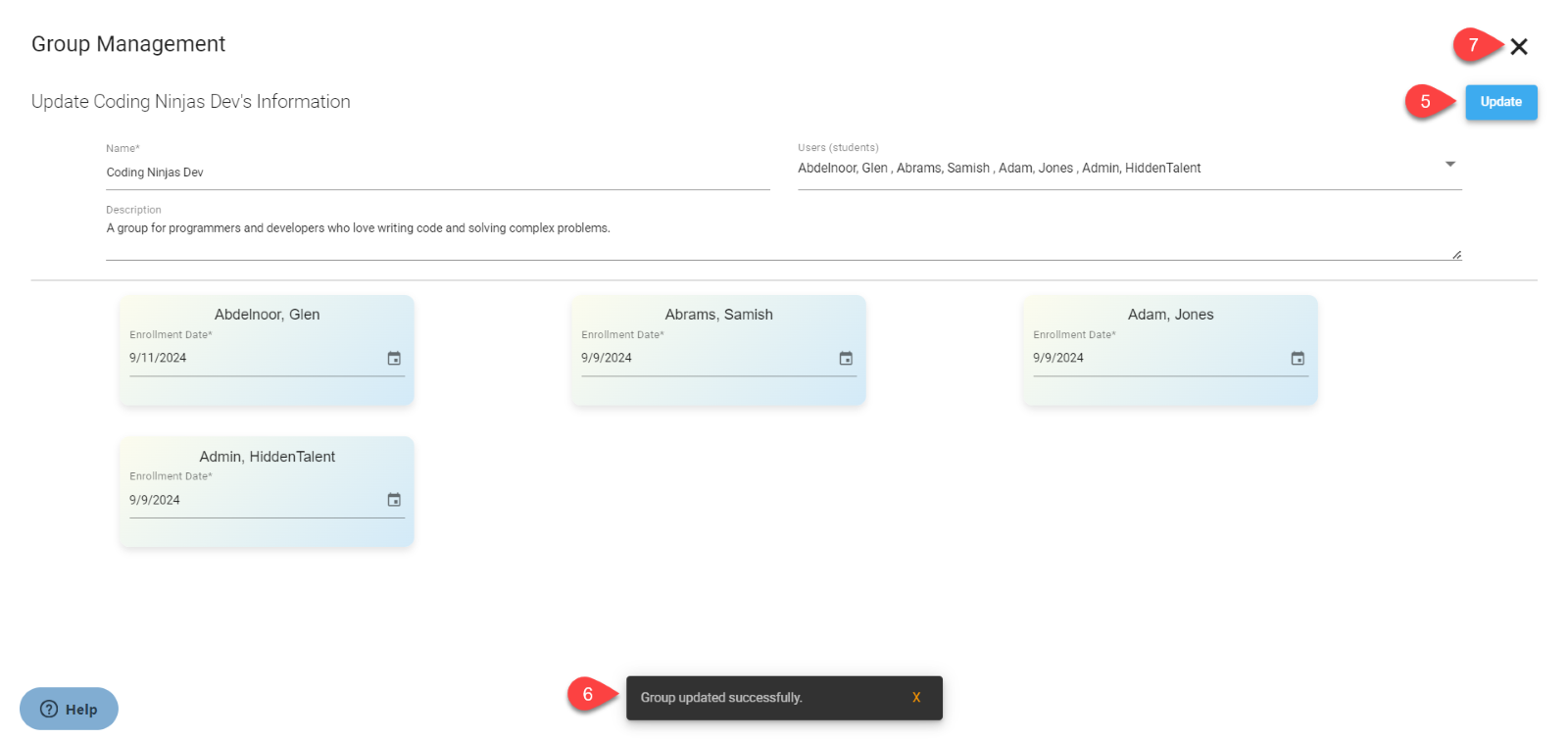Edit Abdelnoor, Glen enrollment date 9/11/2024

[x=250, y=359]
